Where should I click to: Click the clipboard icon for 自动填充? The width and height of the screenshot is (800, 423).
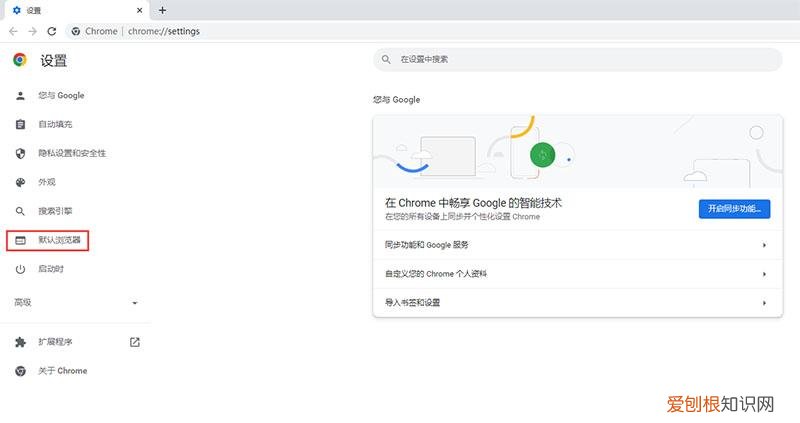[20, 125]
